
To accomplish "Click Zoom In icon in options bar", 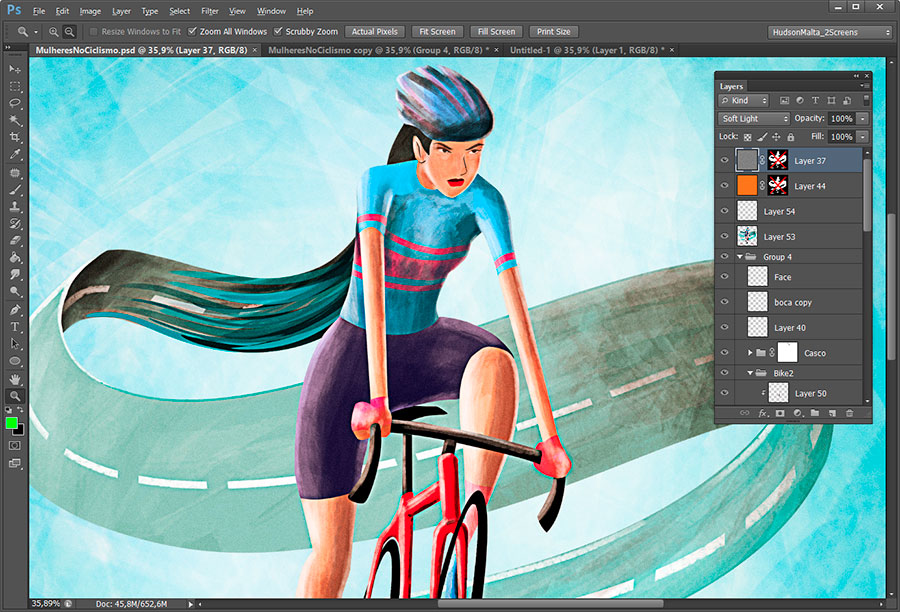I will [x=53, y=32].
